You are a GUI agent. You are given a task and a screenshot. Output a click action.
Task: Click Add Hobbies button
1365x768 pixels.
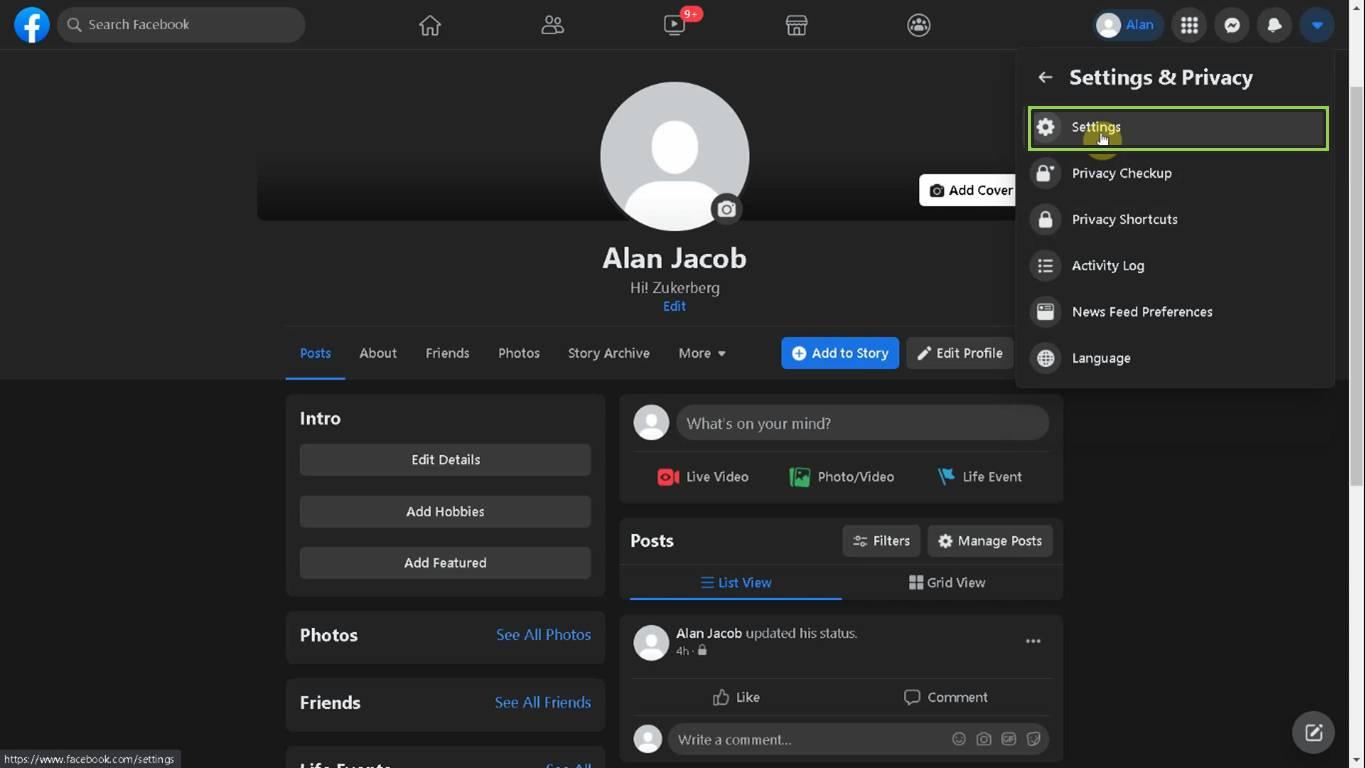point(445,511)
